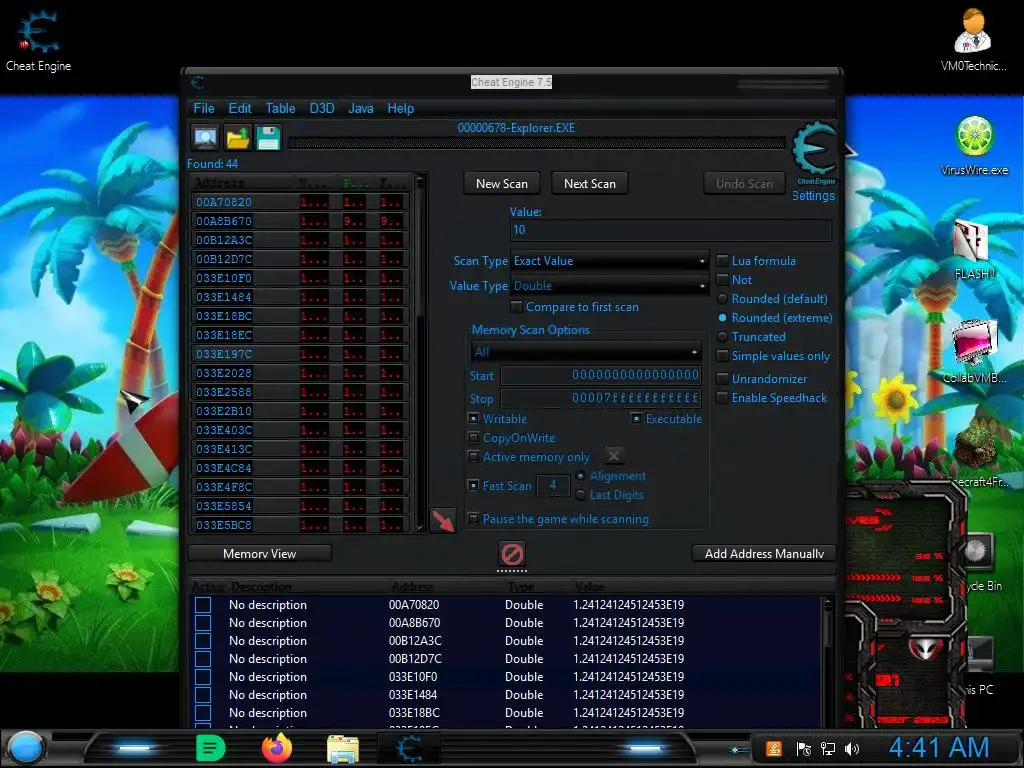Click the scan progress bar

pyautogui.click(x=537, y=143)
